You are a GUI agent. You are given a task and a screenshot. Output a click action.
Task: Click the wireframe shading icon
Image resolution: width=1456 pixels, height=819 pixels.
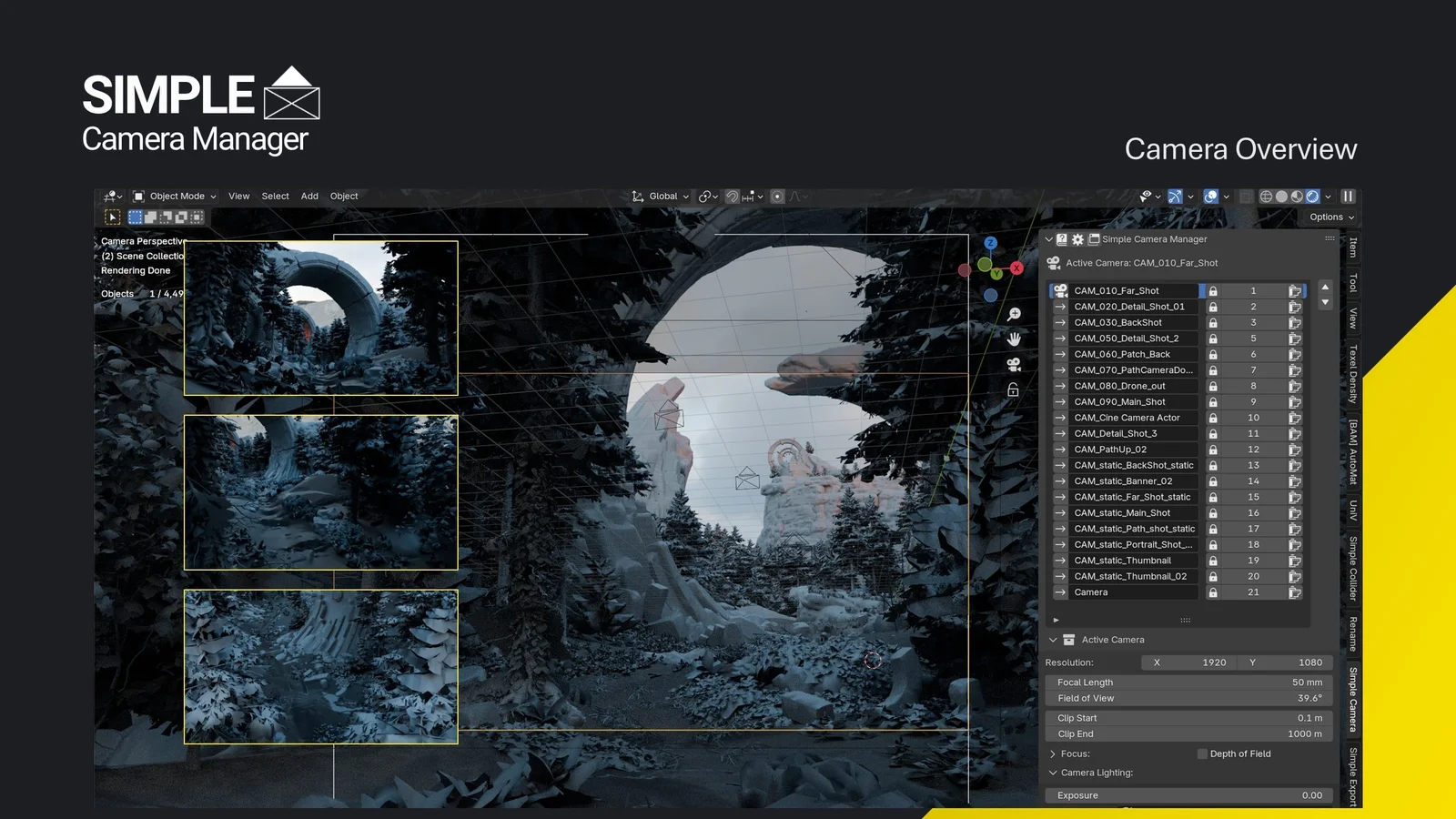1267,197
